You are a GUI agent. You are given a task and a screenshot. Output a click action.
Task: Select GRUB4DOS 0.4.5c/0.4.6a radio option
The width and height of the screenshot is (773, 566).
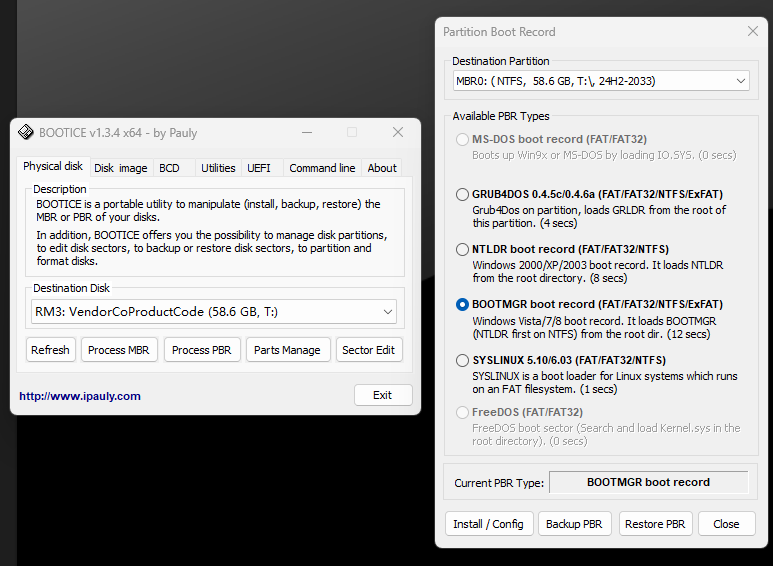(x=462, y=194)
